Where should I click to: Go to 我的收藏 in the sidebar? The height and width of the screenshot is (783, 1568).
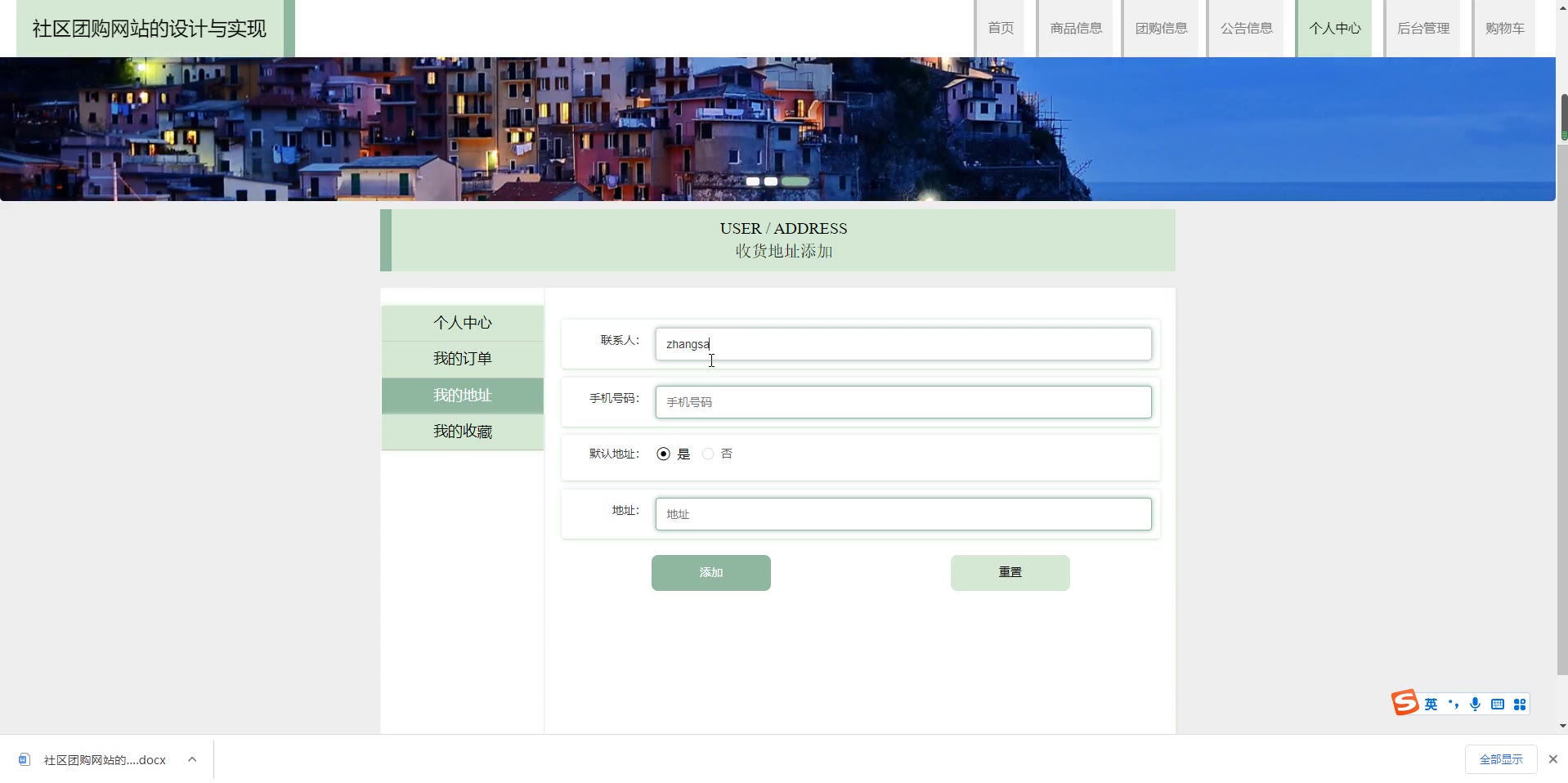[x=463, y=432]
